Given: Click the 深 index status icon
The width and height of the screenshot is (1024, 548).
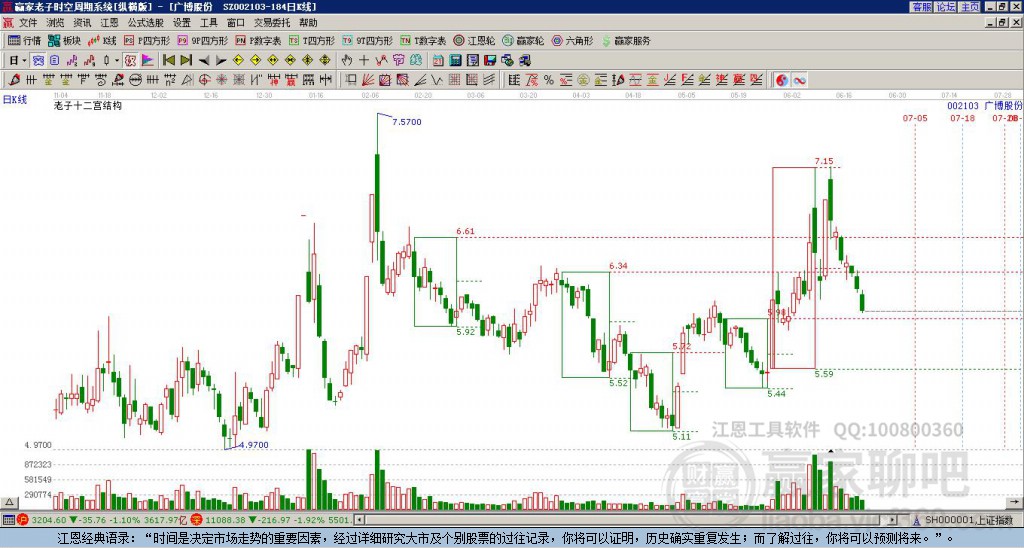Looking at the screenshot, I should [x=196, y=520].
